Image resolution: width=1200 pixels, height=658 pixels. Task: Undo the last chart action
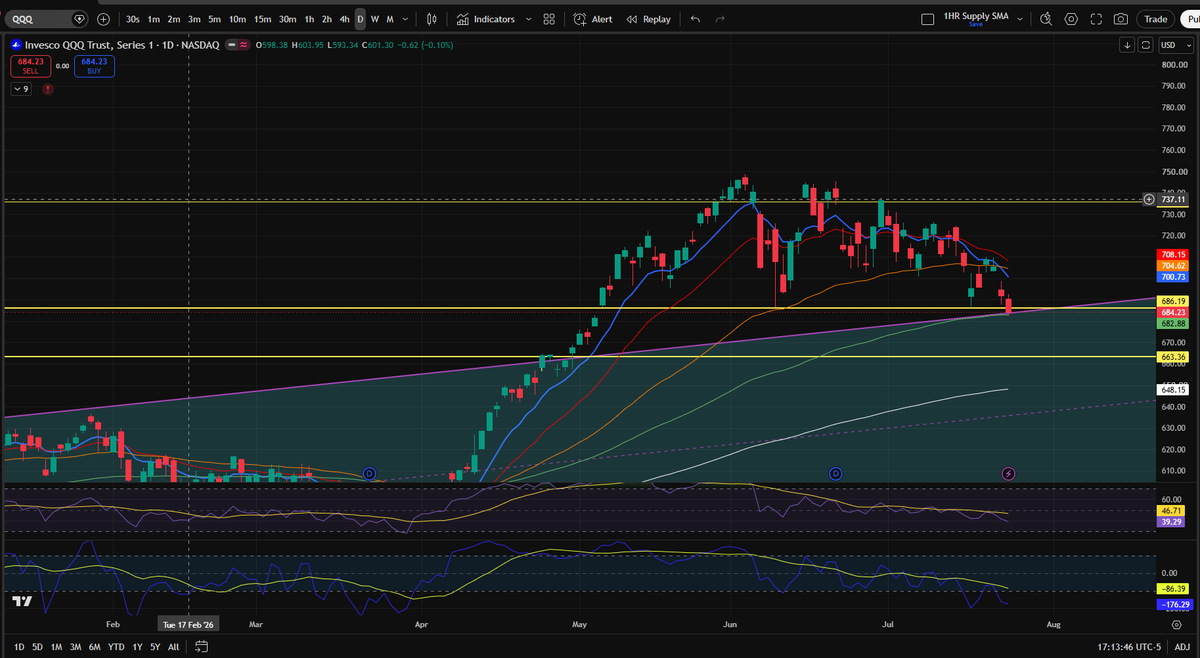tap(695, 19)
